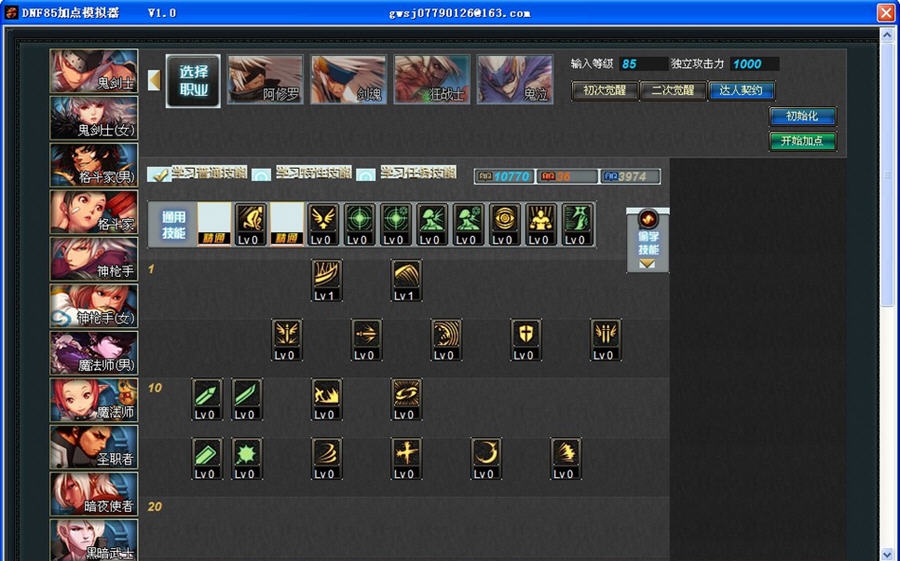Click the curved arc slash skill showing Lv 1
The width and height of the screenshot is (900, 561).
coord(406,280)
